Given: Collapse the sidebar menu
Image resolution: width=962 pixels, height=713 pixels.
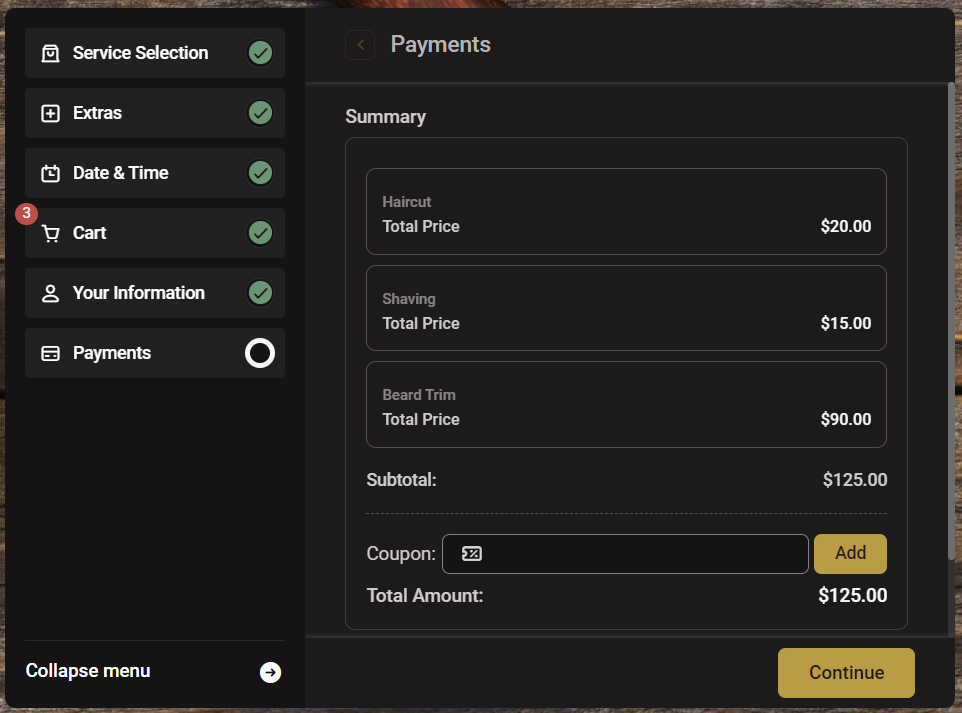Looking at the screenshot, I should [87, 671].
